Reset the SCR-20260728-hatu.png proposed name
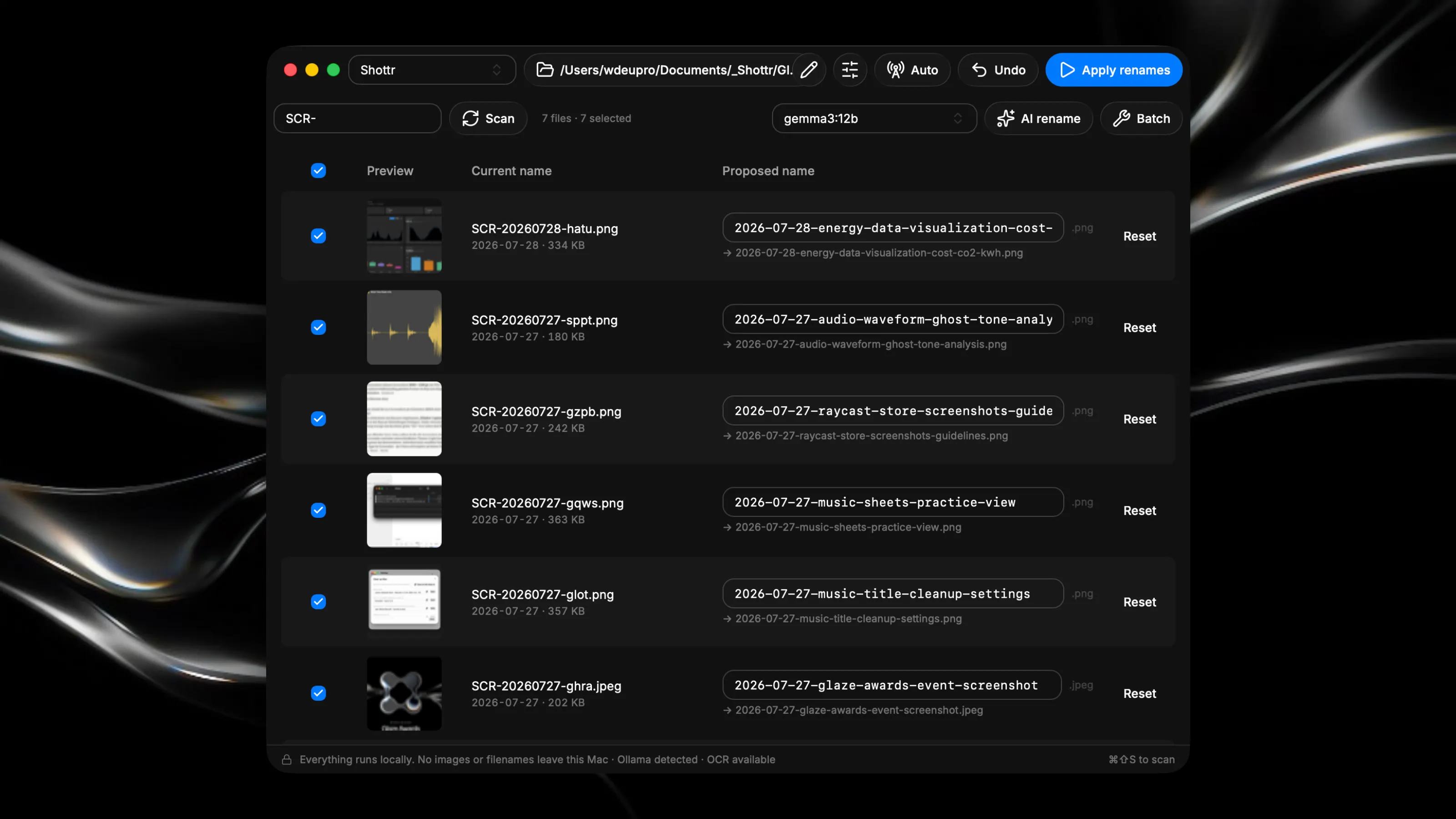The height and width of the screenshot is (819, 1456). (x=1139, y=236)
